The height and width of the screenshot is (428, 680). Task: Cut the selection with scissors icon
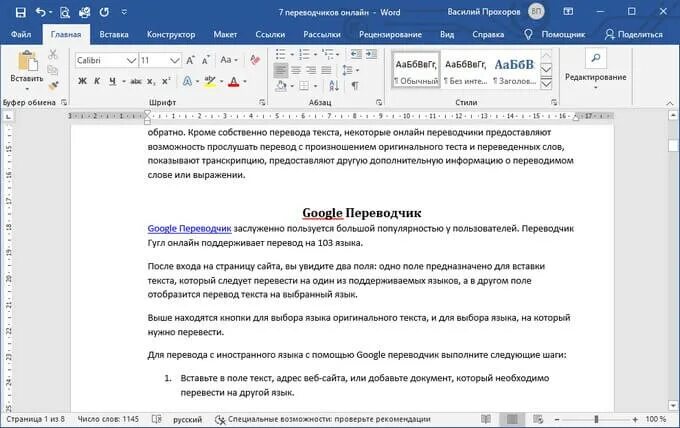pyautogui.click(x=53, y=54)
